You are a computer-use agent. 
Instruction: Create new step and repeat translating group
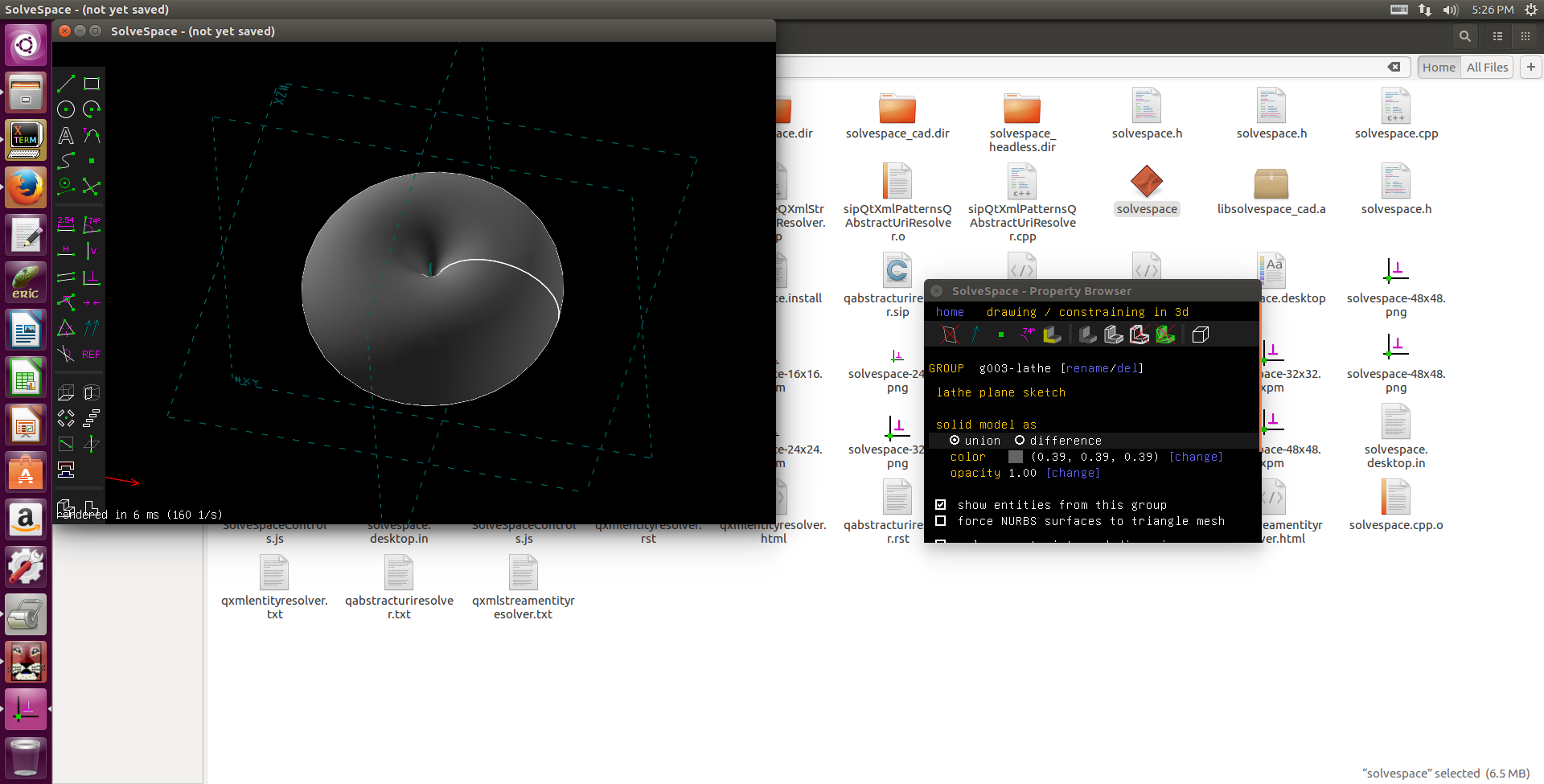coord(92,418)
